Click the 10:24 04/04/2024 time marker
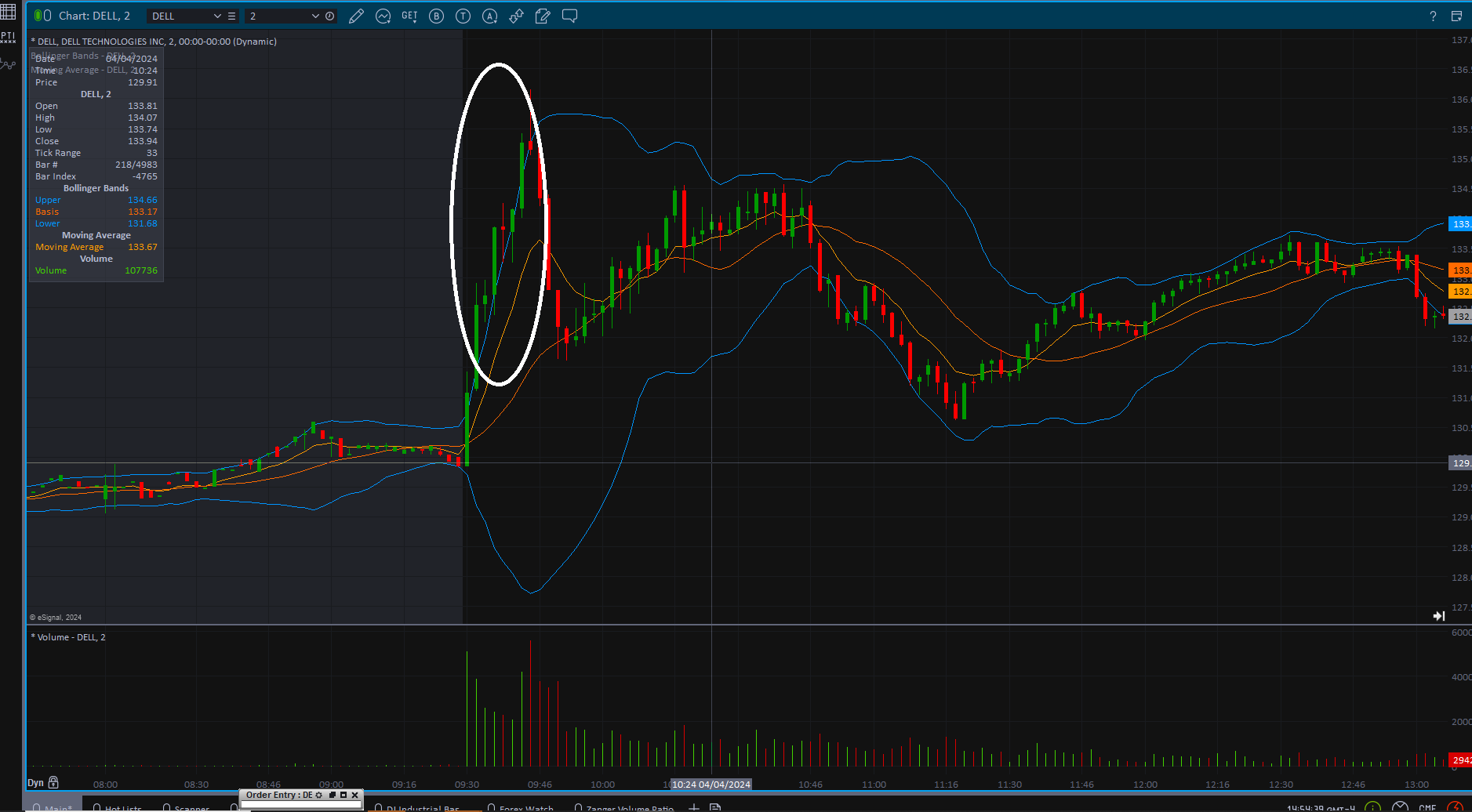This screenshot has width=1472, height=812. [x=711, y=785]
